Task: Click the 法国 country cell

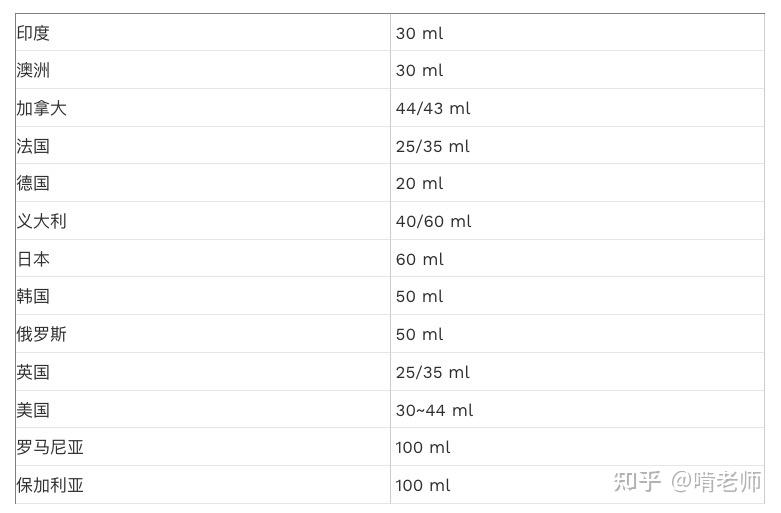Action: click(x=33, y=146)
